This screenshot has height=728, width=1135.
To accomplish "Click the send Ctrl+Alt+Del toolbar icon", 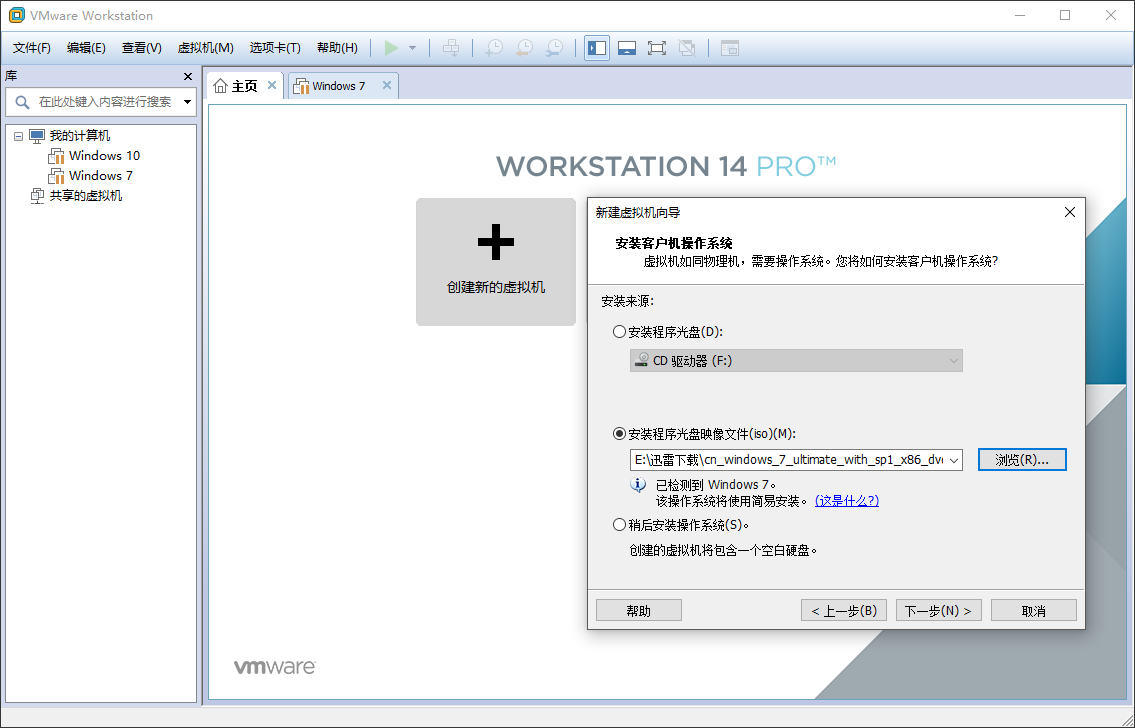I will point(451,48).
